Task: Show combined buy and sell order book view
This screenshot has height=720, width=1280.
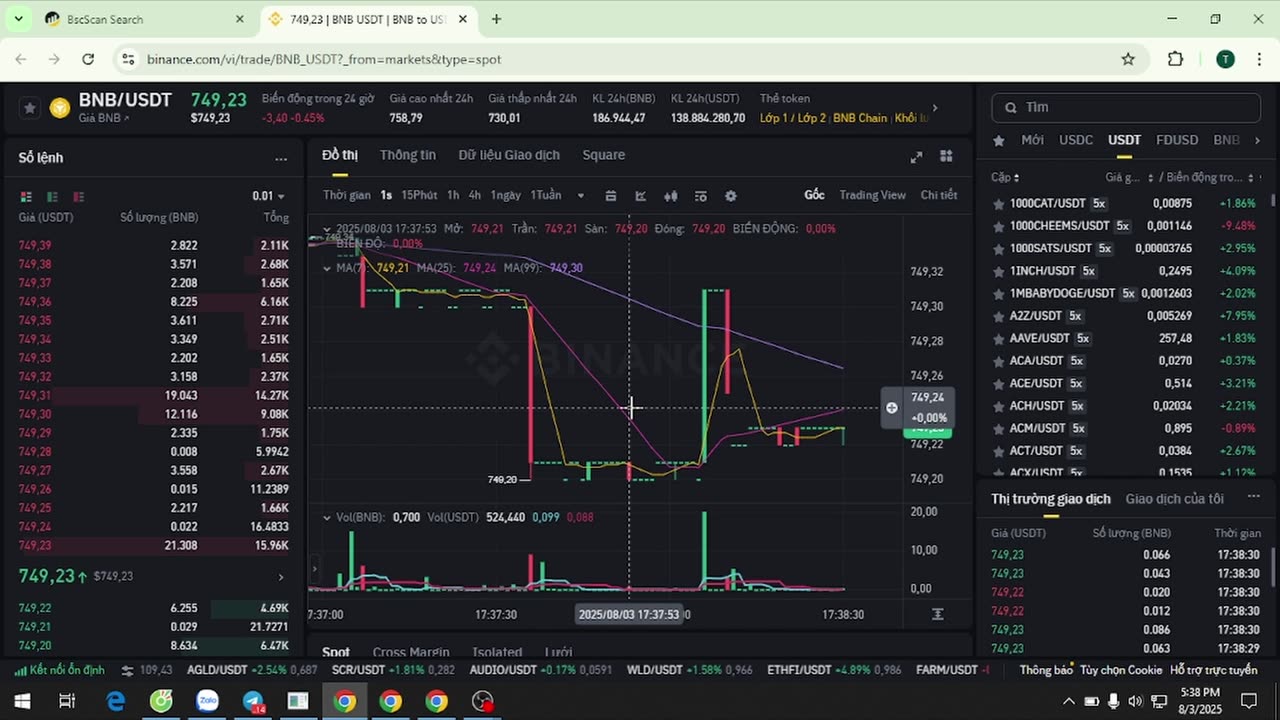Action: click(26, 196)
